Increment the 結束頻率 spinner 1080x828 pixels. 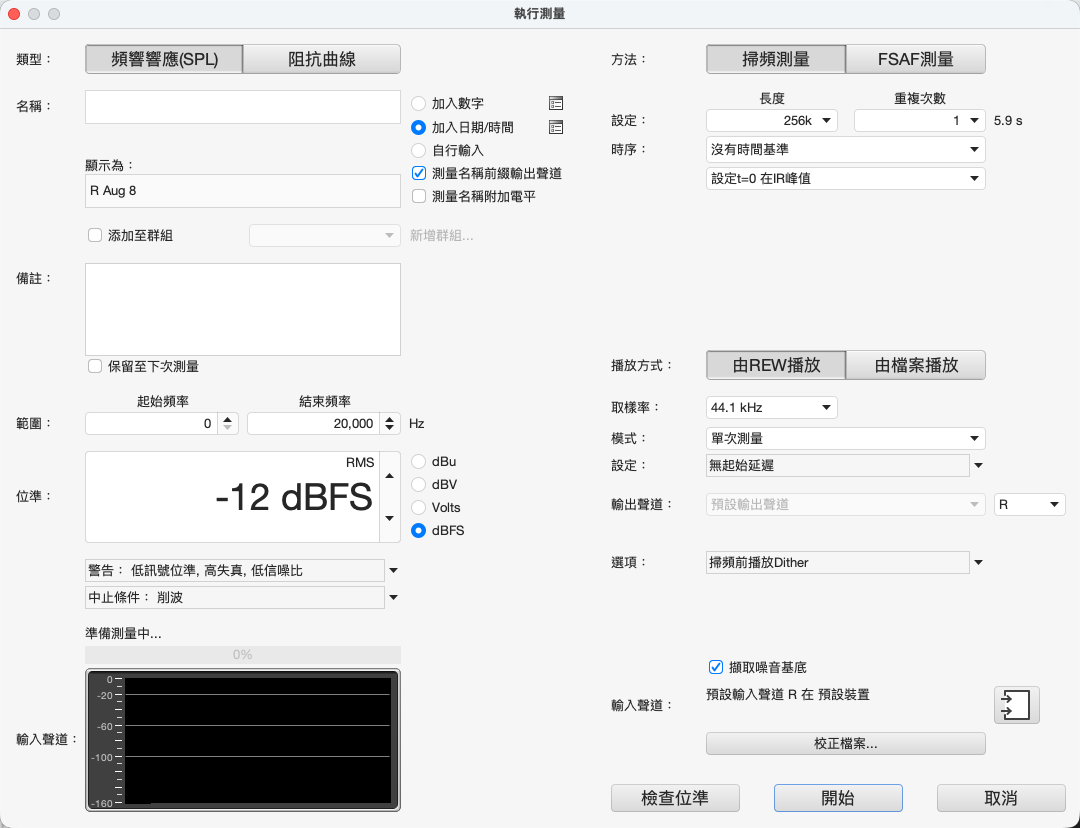(x=390, y=419)
